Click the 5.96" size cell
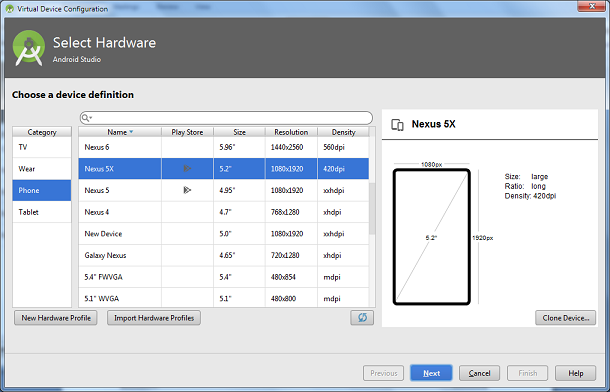The height and width of the screenshot is (392, 610). [x=239, y=147]
